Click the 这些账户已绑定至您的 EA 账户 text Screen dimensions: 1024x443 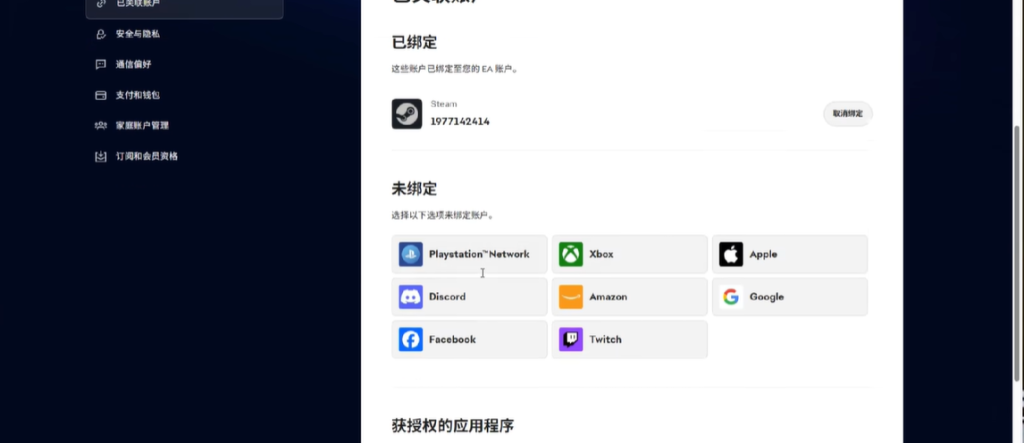pyautogui.click(x=455, y=69)
